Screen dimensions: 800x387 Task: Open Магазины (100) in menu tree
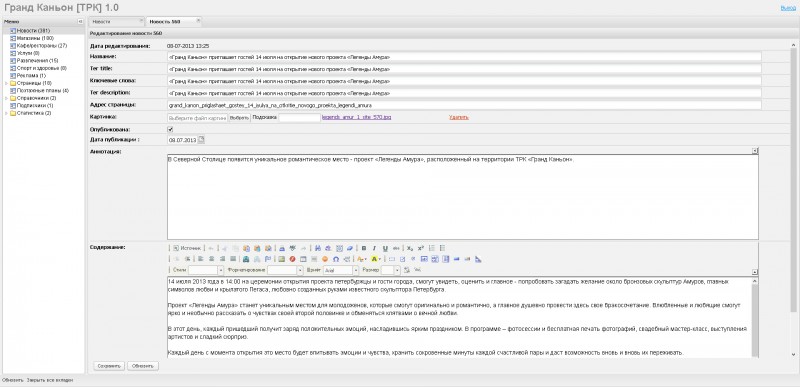click(32, 38)
